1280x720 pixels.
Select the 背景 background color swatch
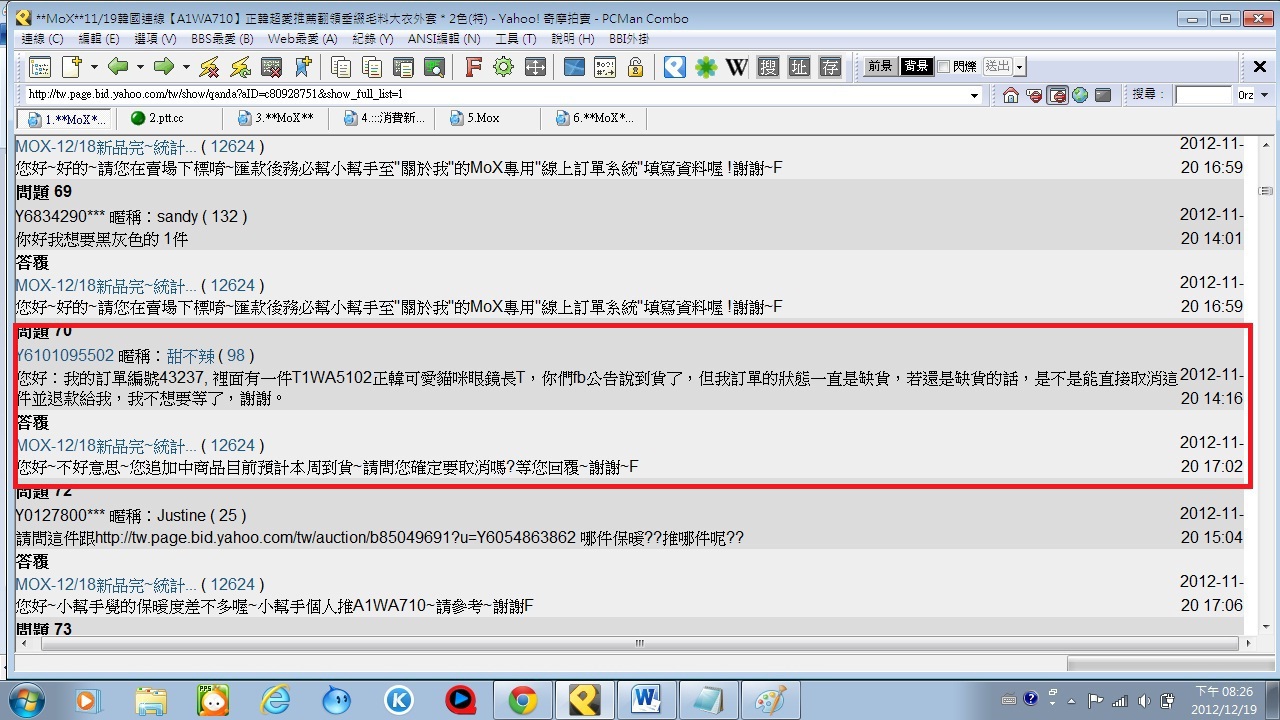(x=916, y=66)
